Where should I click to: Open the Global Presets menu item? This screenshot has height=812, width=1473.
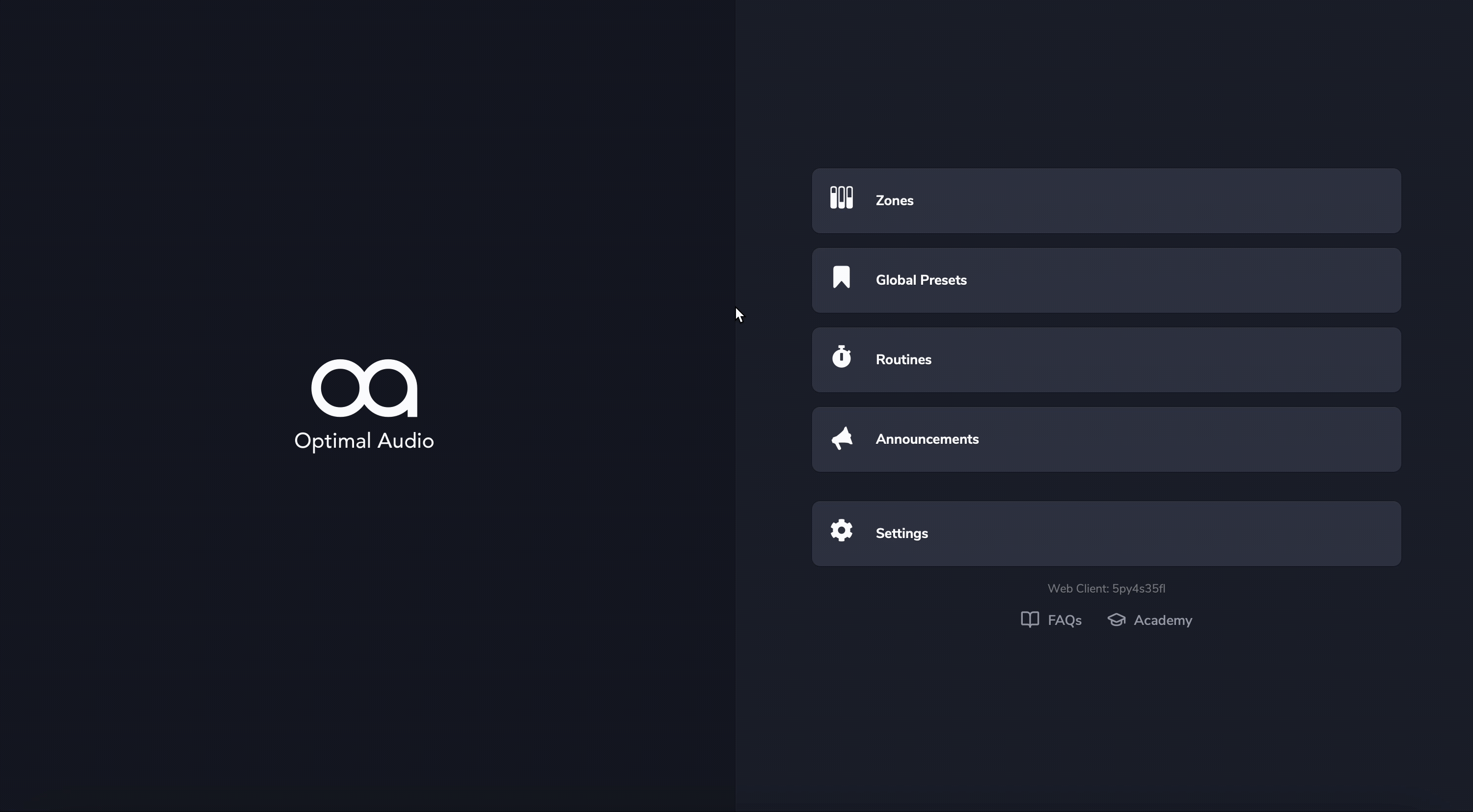(x=1106, y=280)
